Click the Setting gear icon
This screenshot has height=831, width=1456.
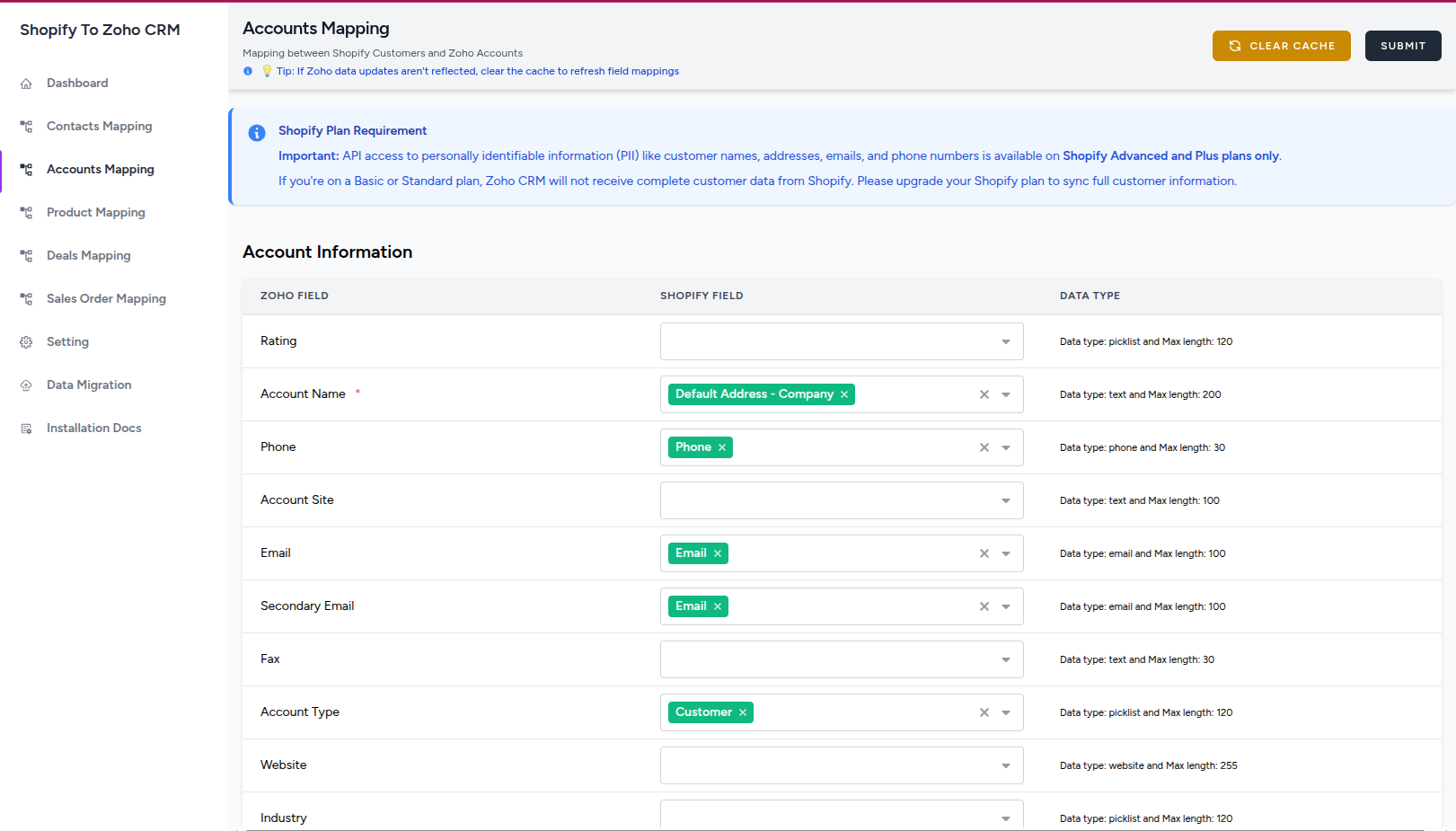27,341
